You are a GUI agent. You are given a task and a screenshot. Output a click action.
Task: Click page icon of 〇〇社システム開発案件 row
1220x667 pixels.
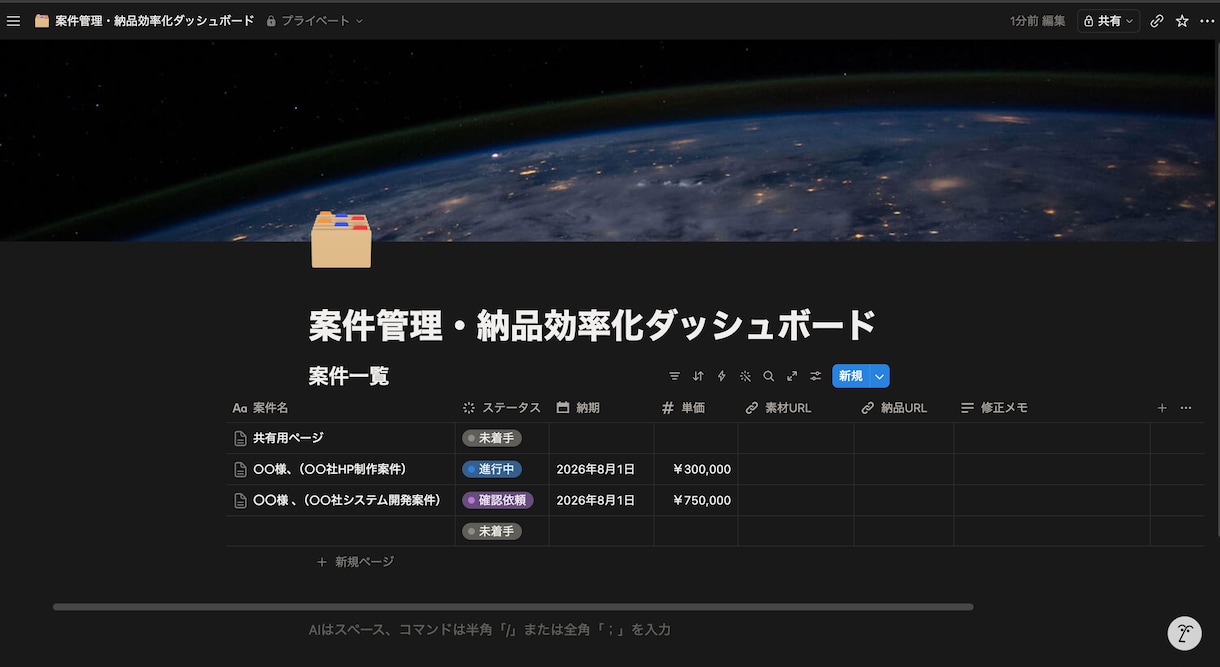click(x=240, y=500)
